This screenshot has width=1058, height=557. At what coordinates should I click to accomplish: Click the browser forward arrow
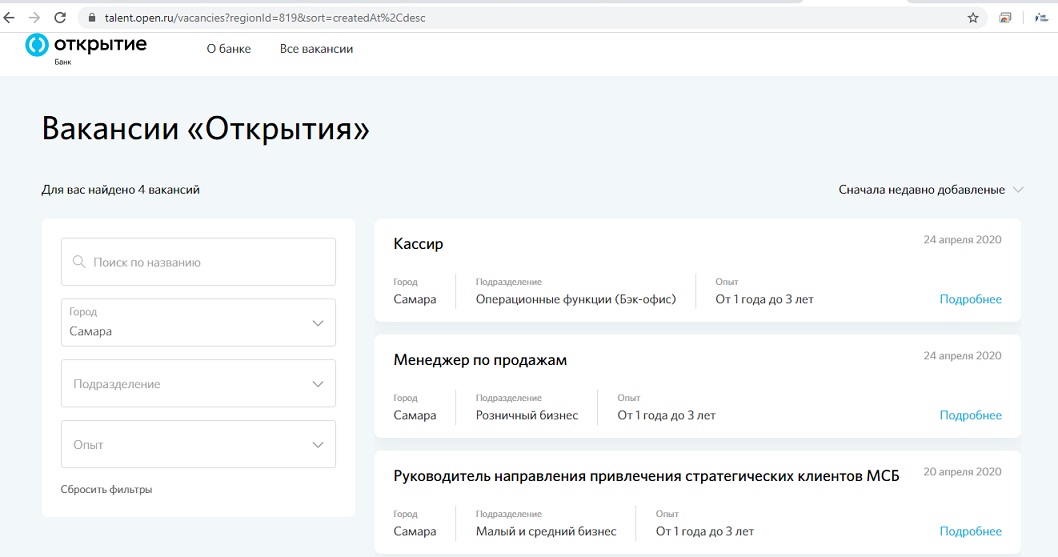(x=34, y=18)
